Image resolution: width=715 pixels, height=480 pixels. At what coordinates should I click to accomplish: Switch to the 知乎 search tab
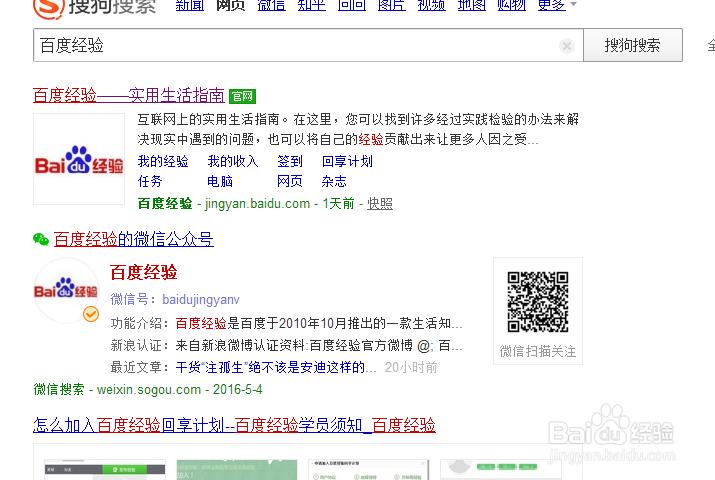coord(311,5)
